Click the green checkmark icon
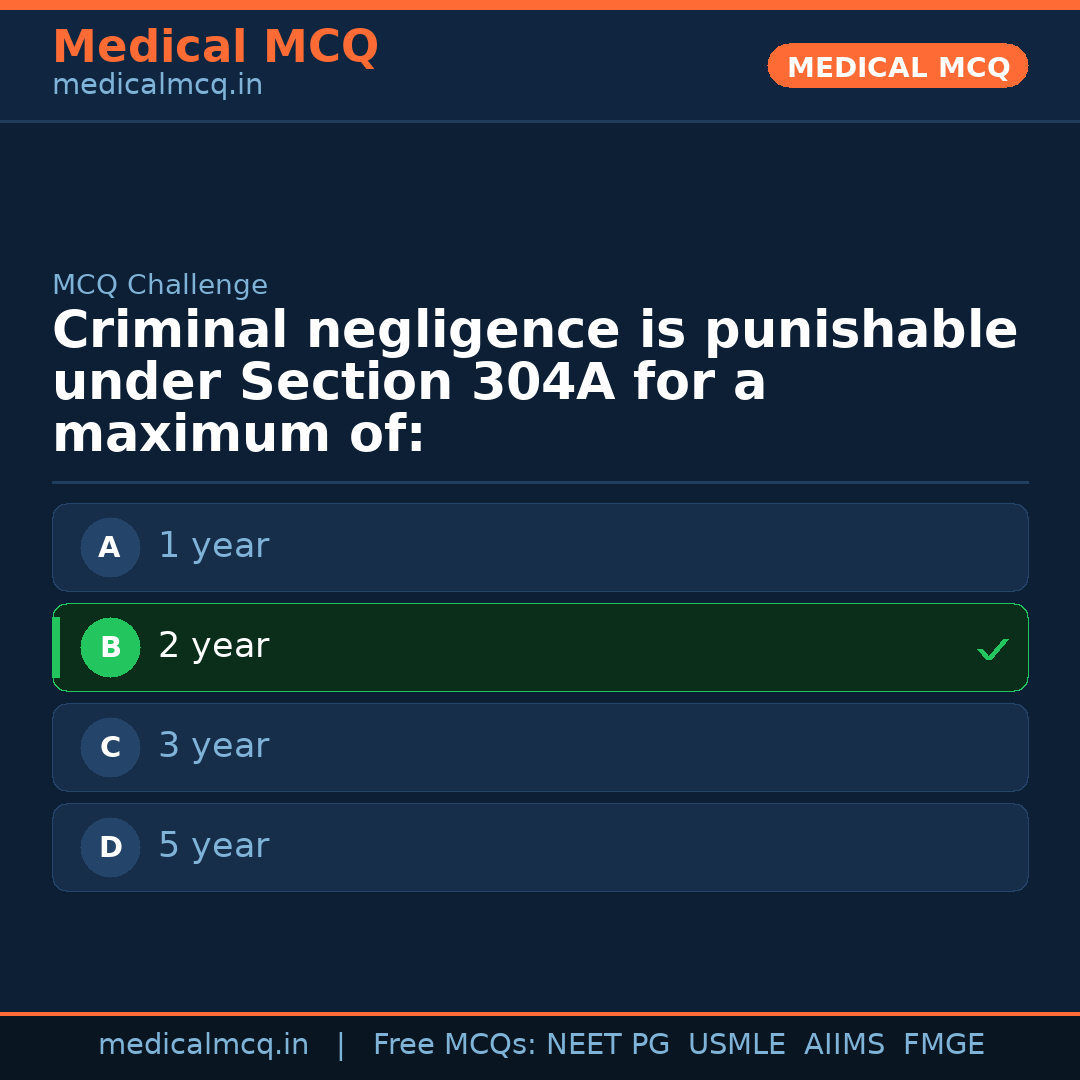Image resolution: width=1080 pixels, height=1080 pixels. (992, 649)
